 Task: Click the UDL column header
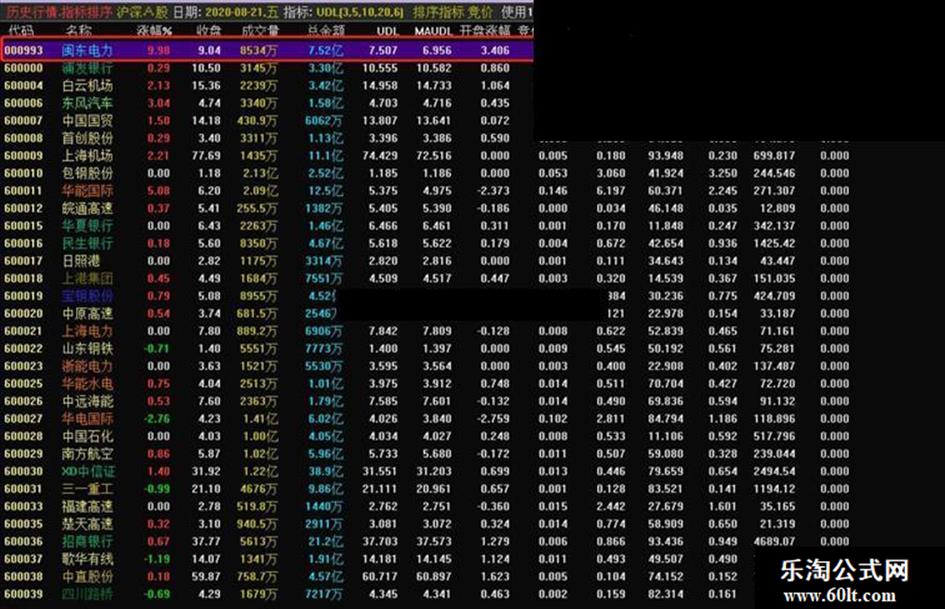pos(387,31)
